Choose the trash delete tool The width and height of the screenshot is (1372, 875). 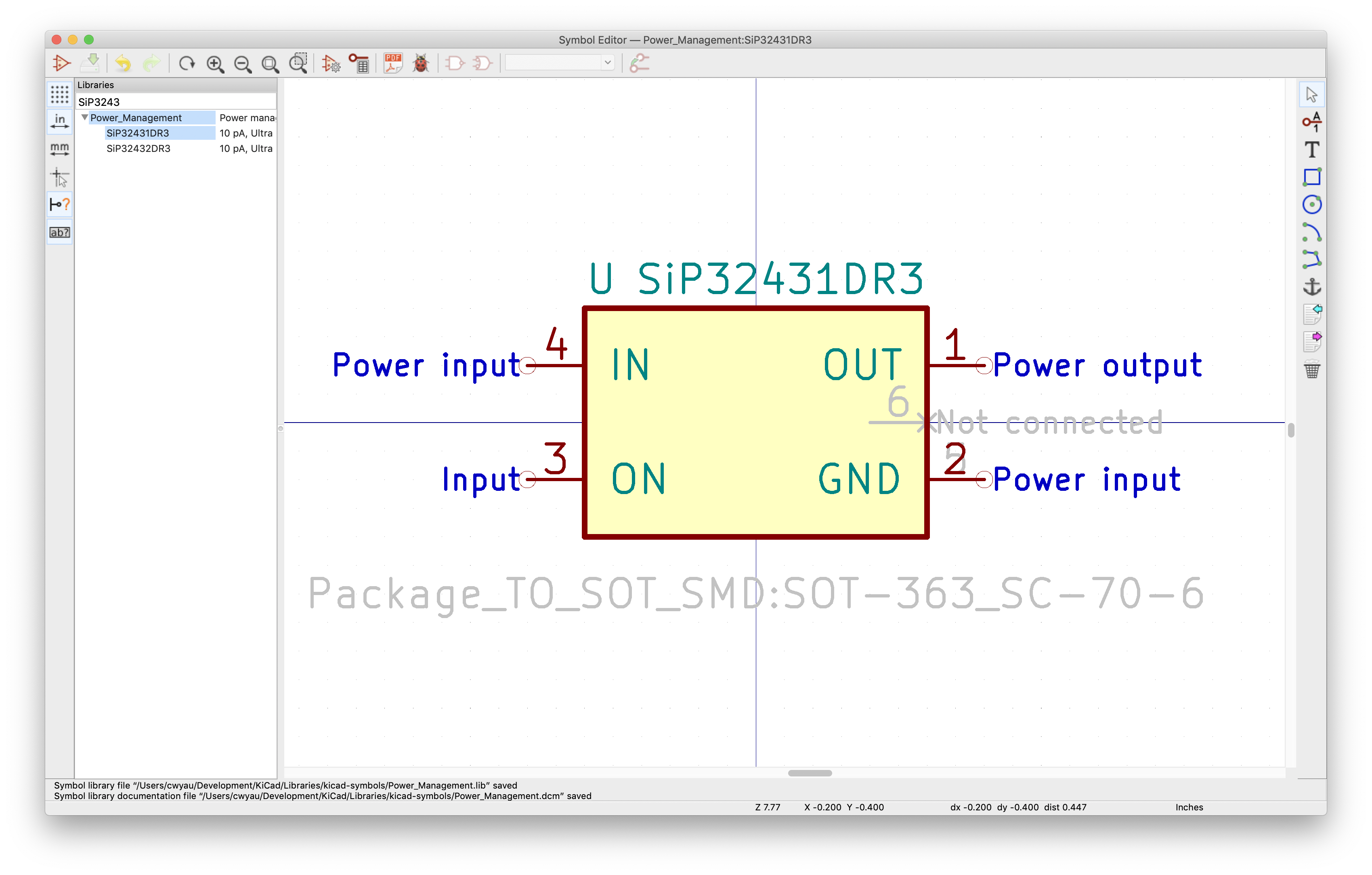[1311, 370]
